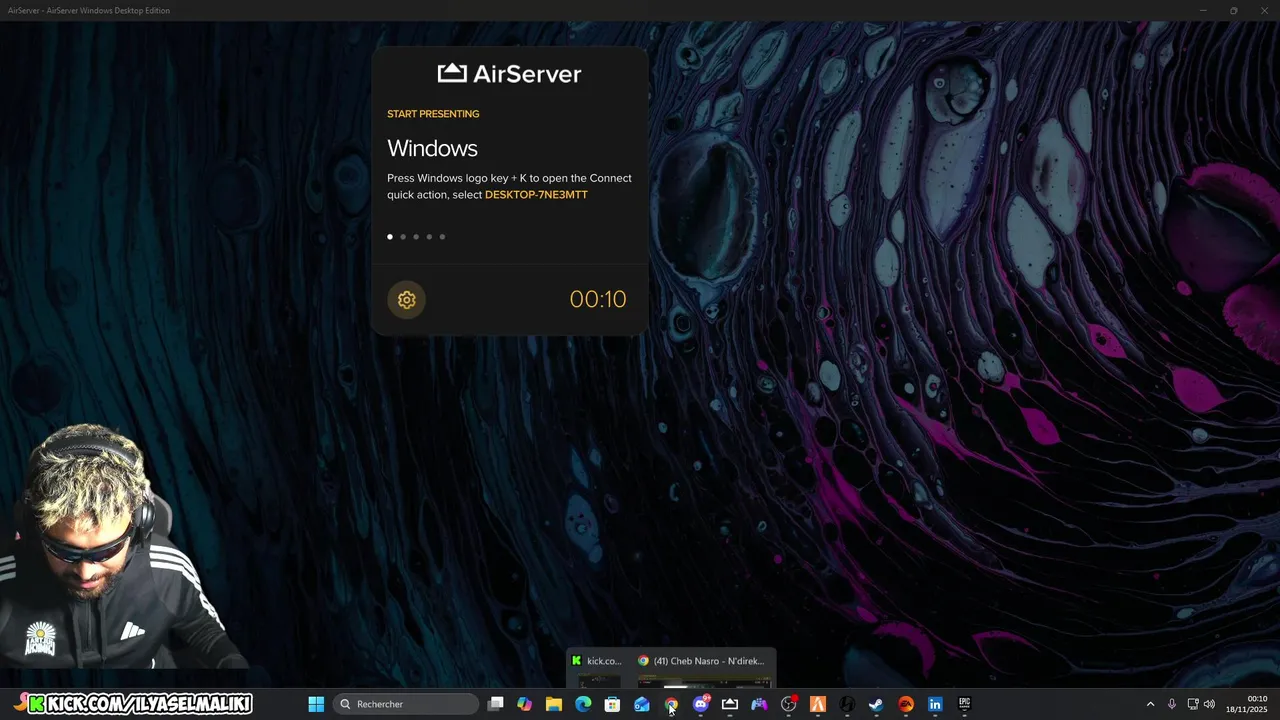Select the first carousel page dot
This screenshot has width=1280, height=720.
click(390, 237)
